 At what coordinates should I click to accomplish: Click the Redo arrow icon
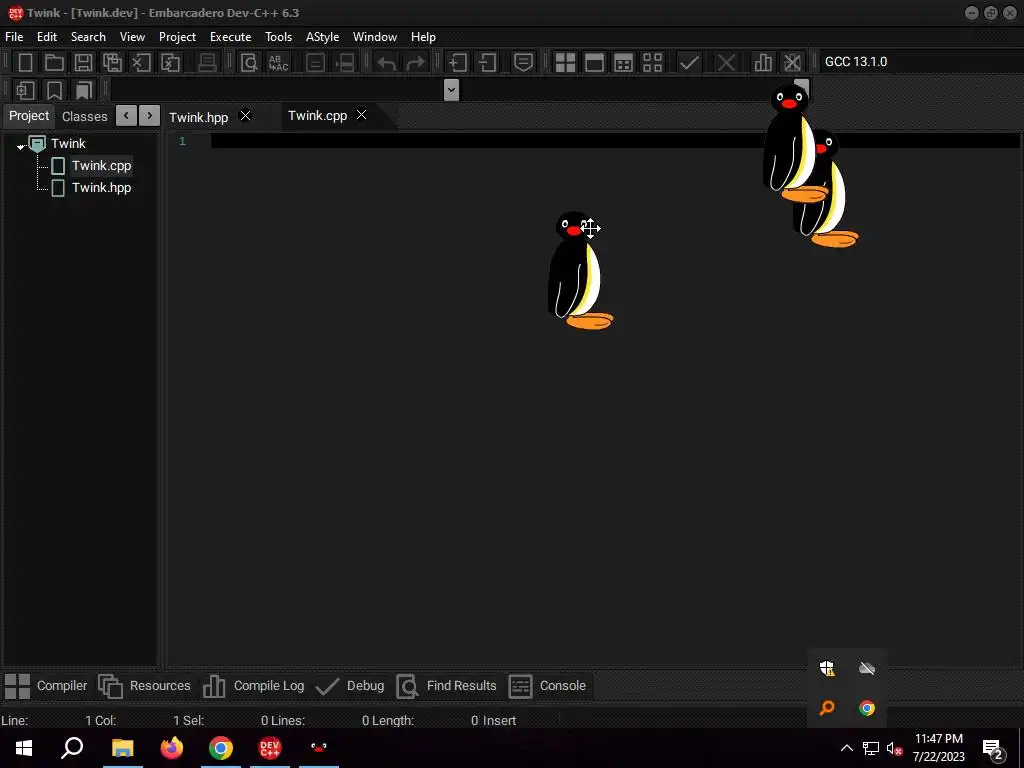[x=415, y=63]
